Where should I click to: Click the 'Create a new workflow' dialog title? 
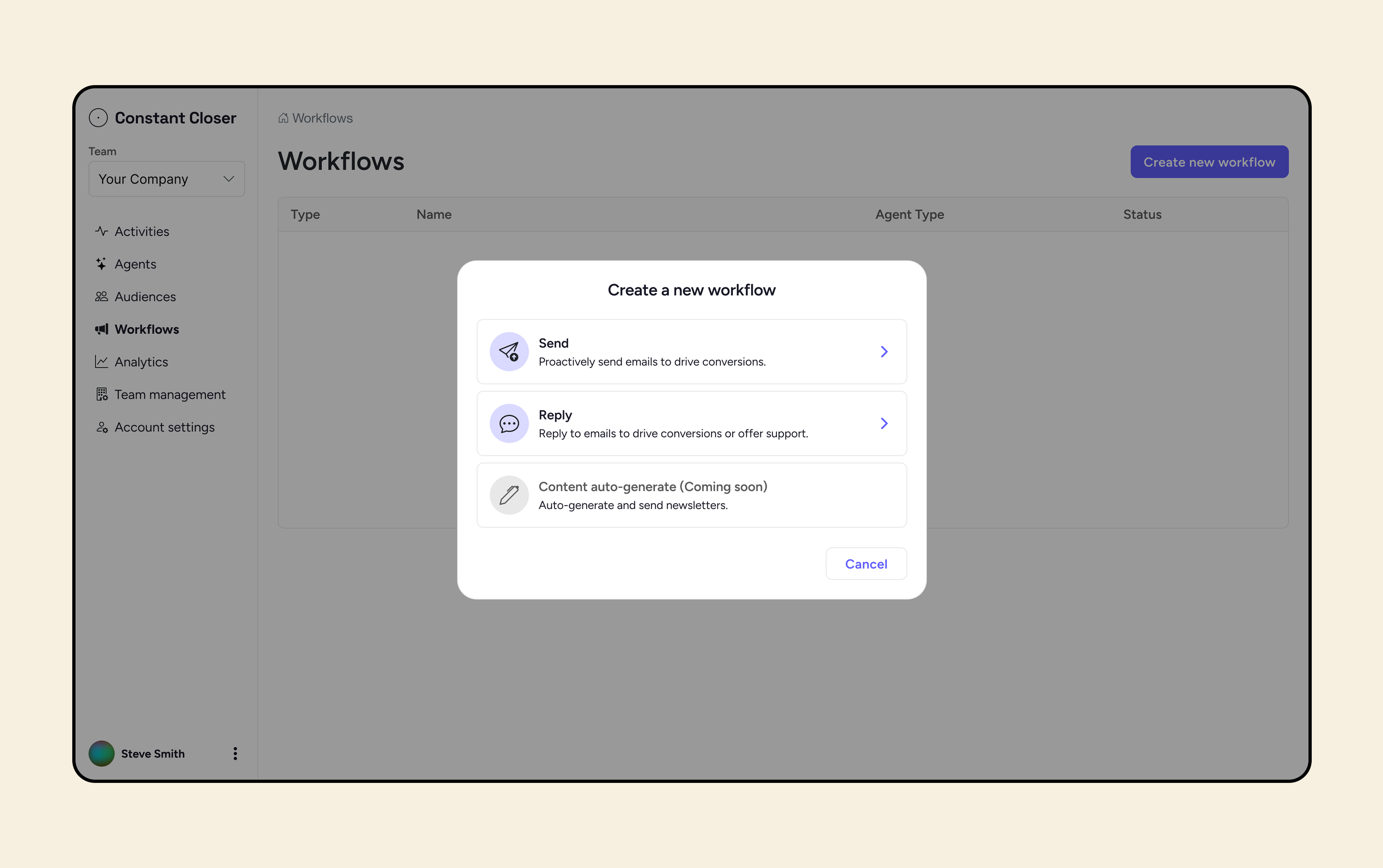tap(692, 290)
